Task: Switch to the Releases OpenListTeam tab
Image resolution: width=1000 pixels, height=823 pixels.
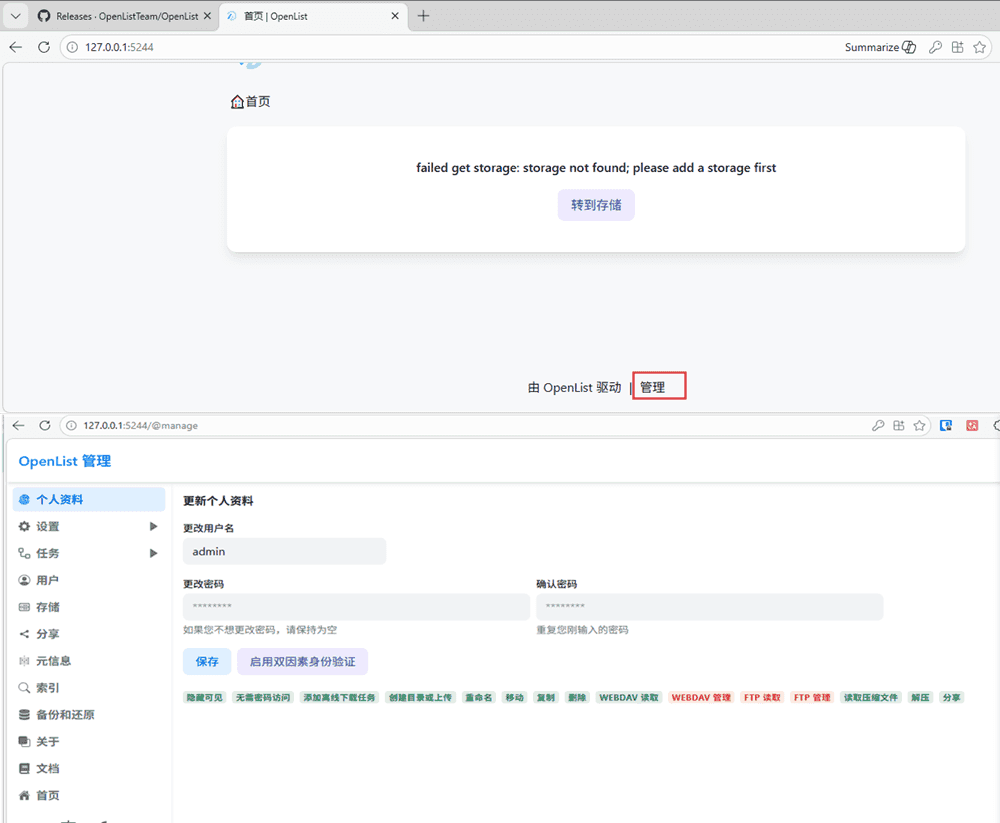Action: coord(118,16)
